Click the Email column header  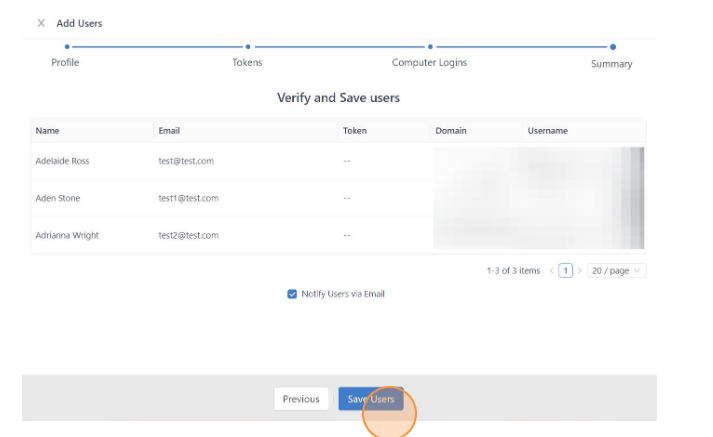point(169,131)
